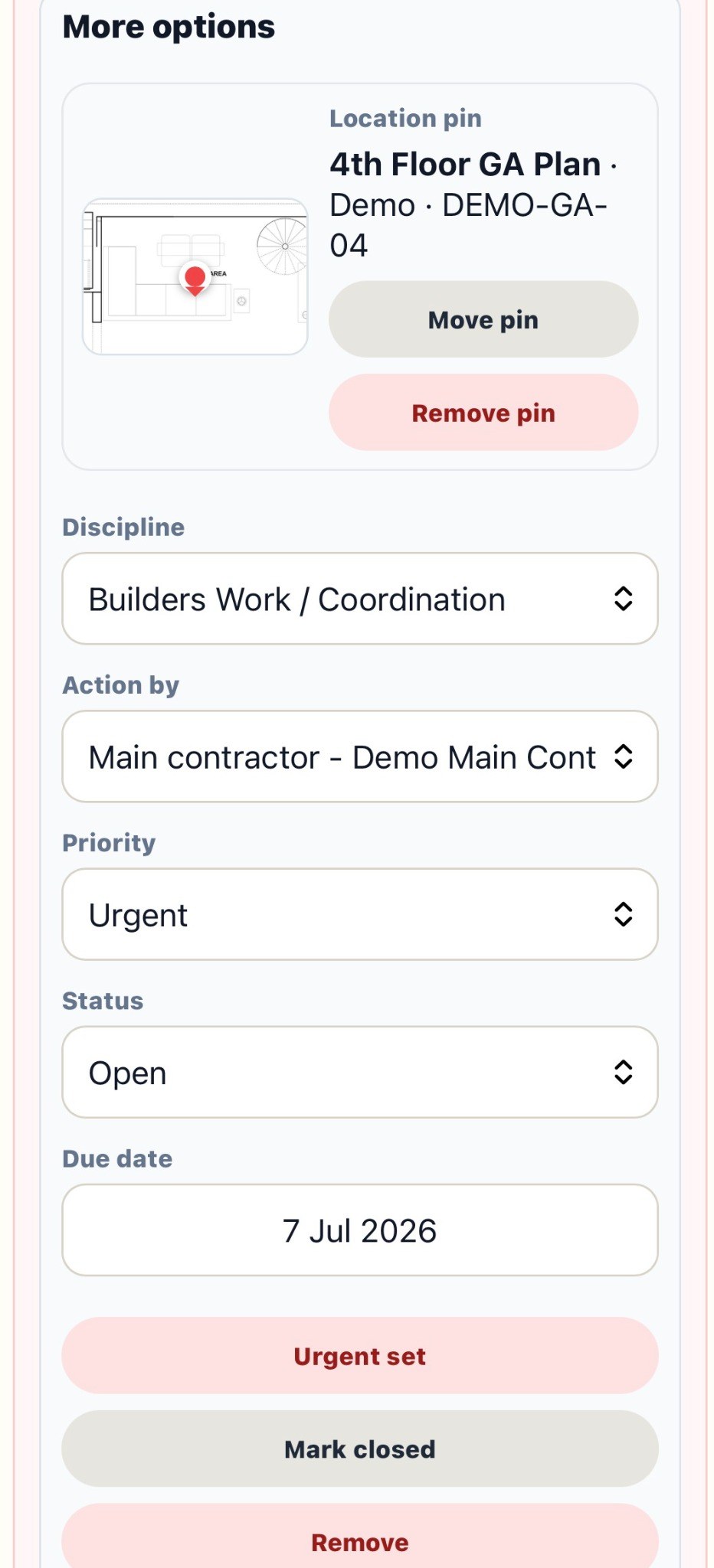Click the up-down chevron icon in the Discipline field
This screenshot has width=714, height=1568.
(624, 599)
